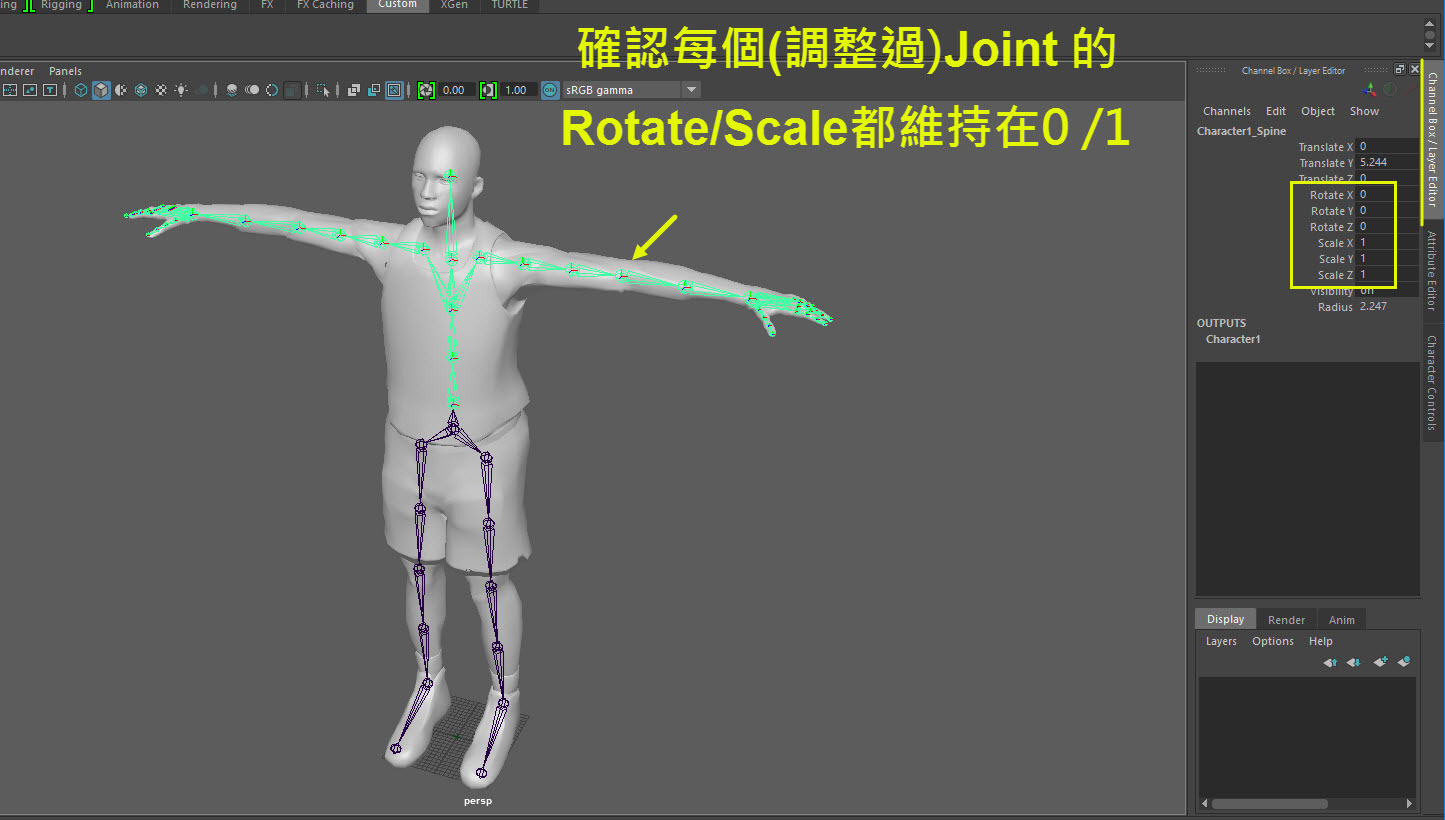Switch to the Animation shelf tab

pos(132,5)
